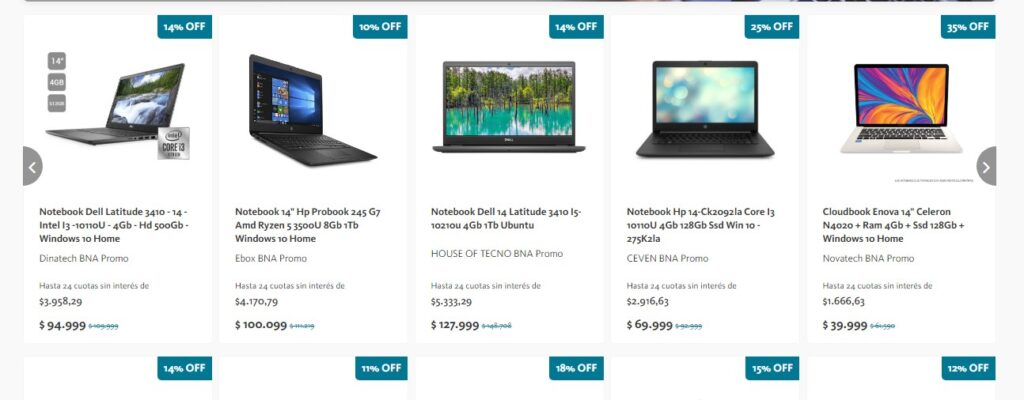
Task: Open the Cloudbook Enova laptop image
Action: point(901,108)
